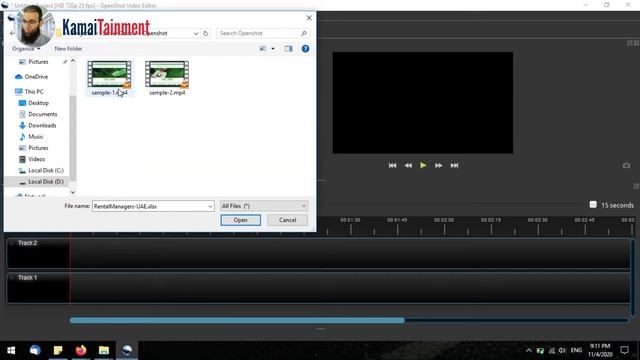Open the Organize menu
The width and height of the screenshot is (640, 360).
(26, 49)
